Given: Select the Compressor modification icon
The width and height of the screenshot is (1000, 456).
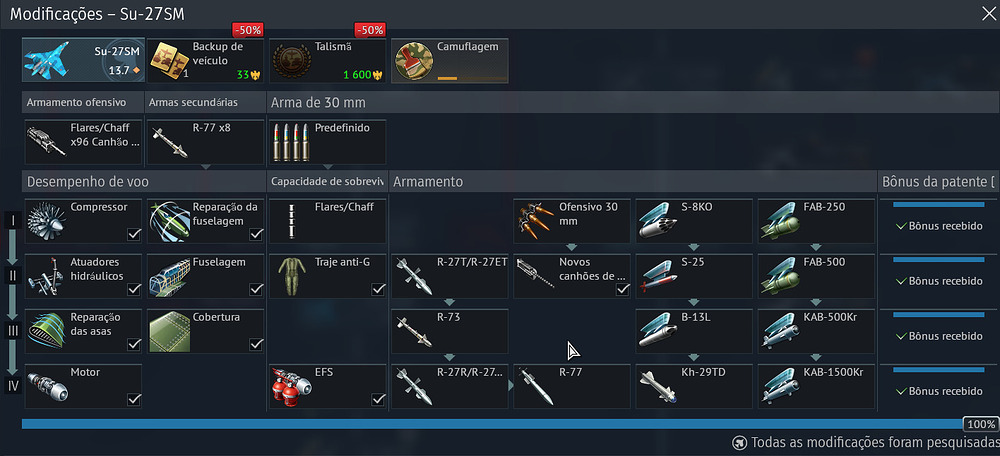Looking at the screenshot, I should coord(47,221).
